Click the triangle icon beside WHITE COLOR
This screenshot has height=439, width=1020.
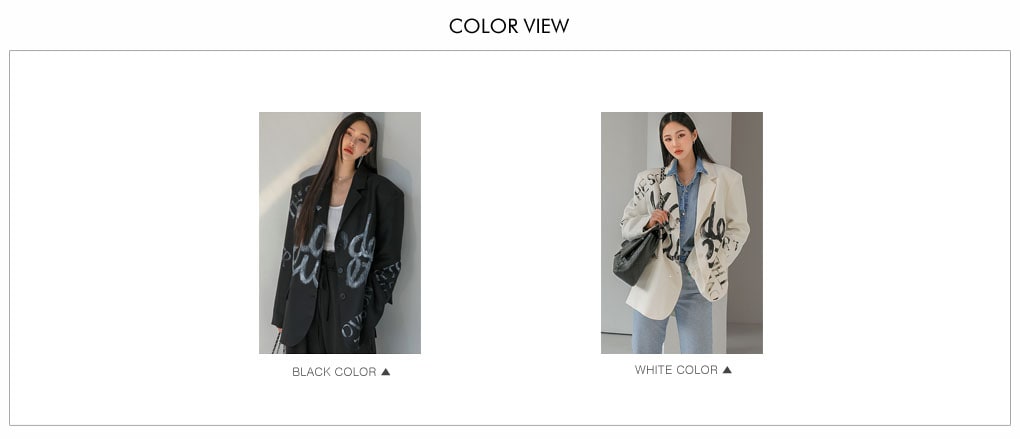pyautogui.click(x=727, y=370)
